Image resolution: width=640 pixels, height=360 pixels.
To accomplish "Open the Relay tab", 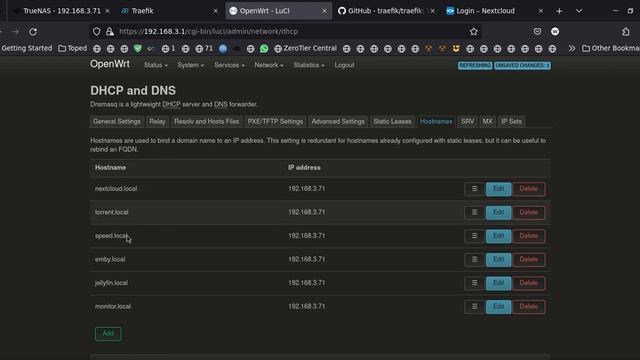I will pos(157,122).
